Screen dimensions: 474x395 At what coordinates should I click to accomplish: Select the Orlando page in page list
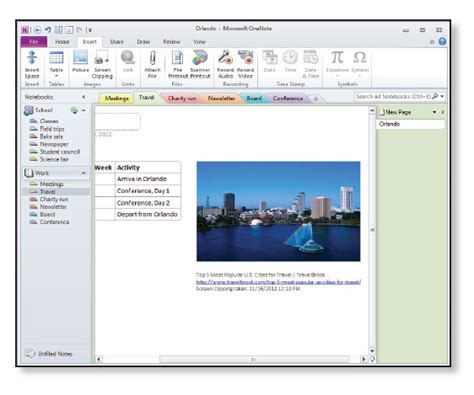coord(412,124)
